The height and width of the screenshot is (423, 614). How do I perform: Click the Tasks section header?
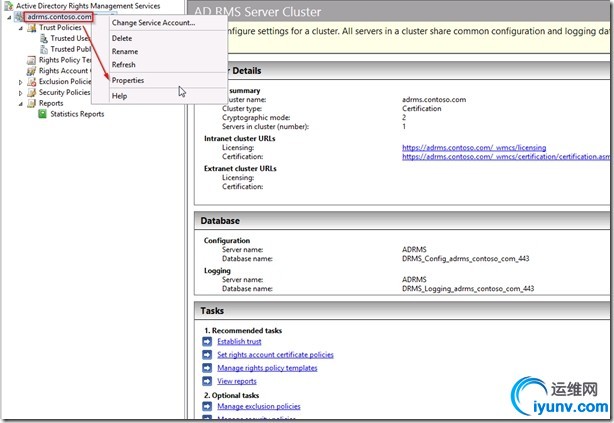(402, 311)
